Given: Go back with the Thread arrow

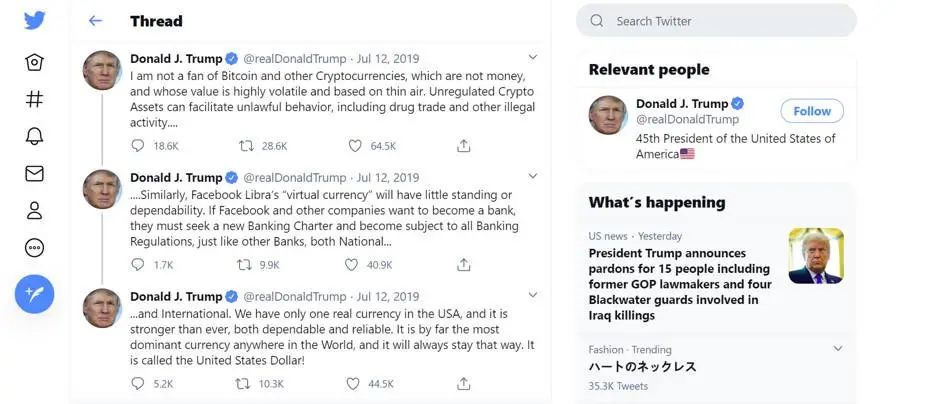Looking at the screenshot, I should tap(95, 21).
